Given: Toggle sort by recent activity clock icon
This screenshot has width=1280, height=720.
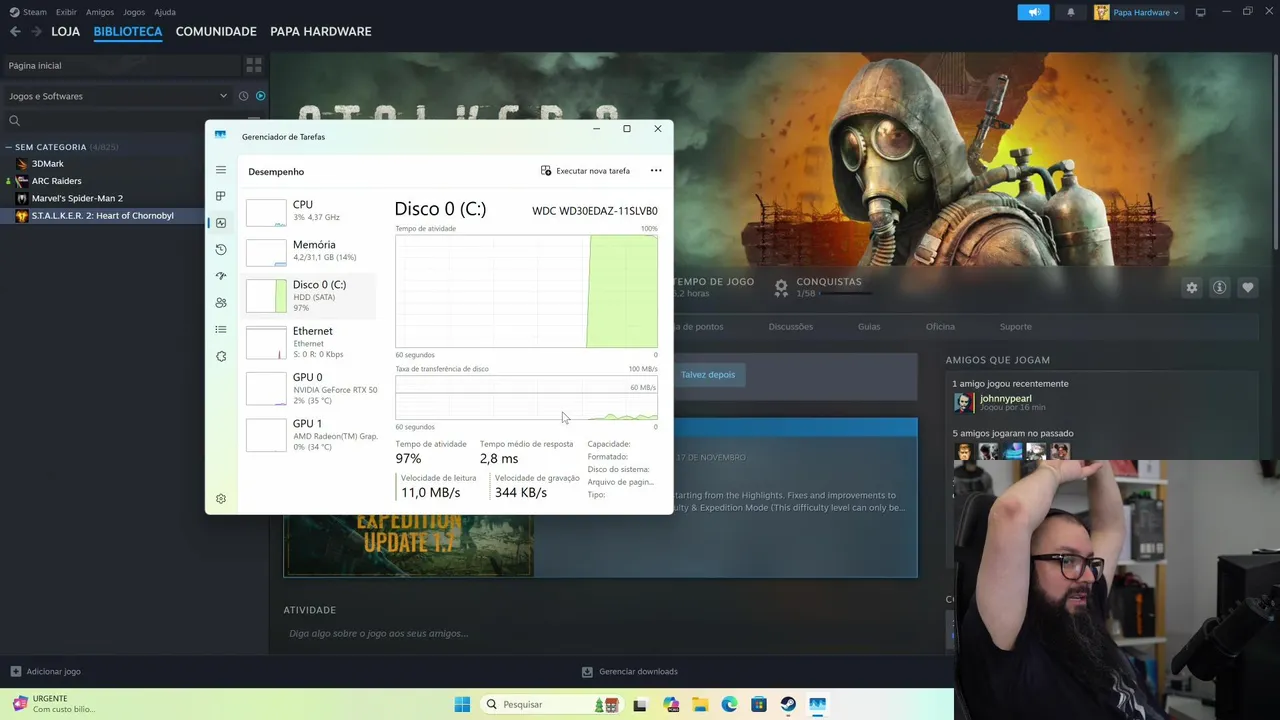Looking at the screenshot, I should 243,96.
